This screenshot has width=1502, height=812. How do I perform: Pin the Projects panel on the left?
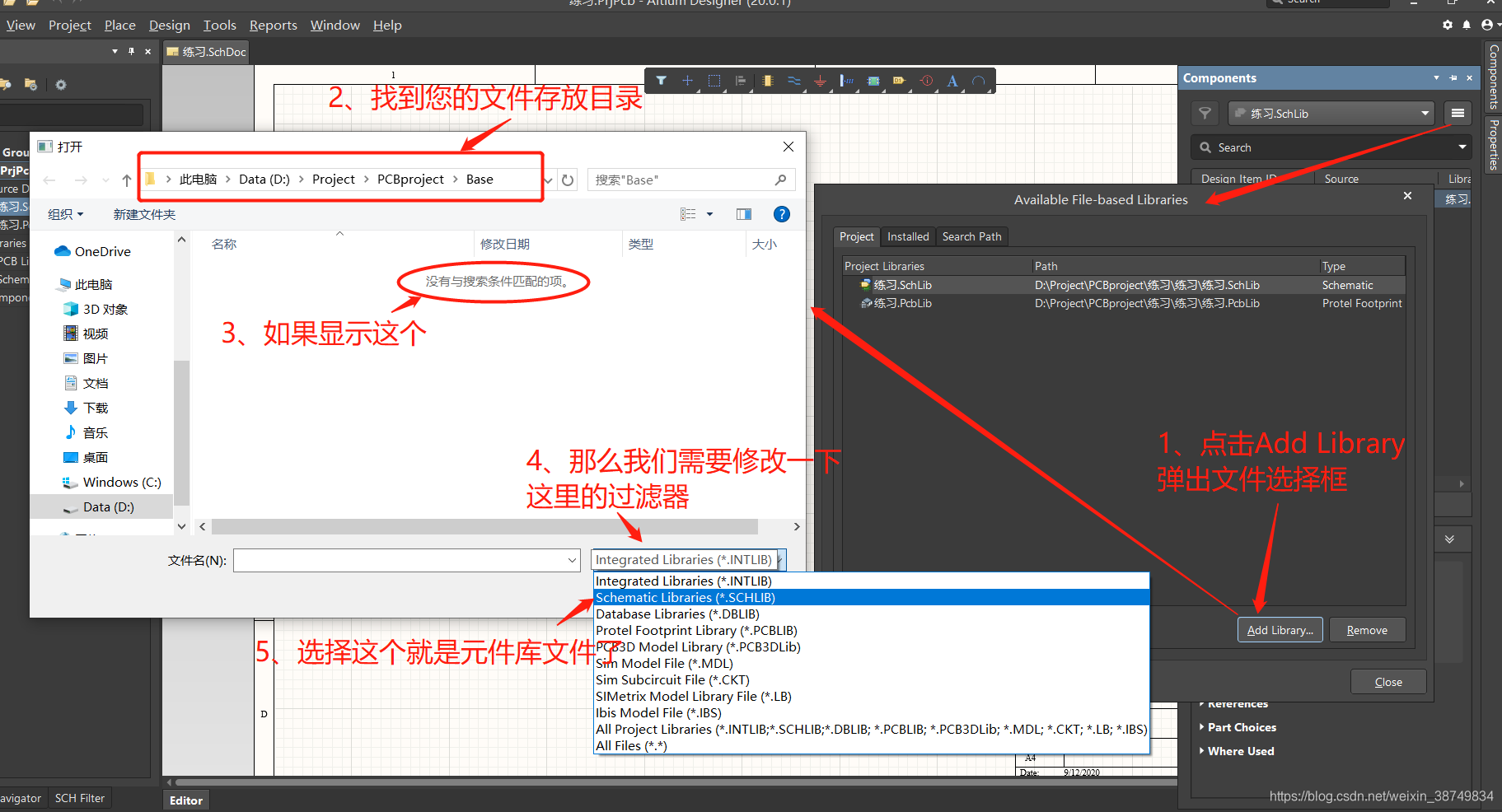(x=131, y=51)
